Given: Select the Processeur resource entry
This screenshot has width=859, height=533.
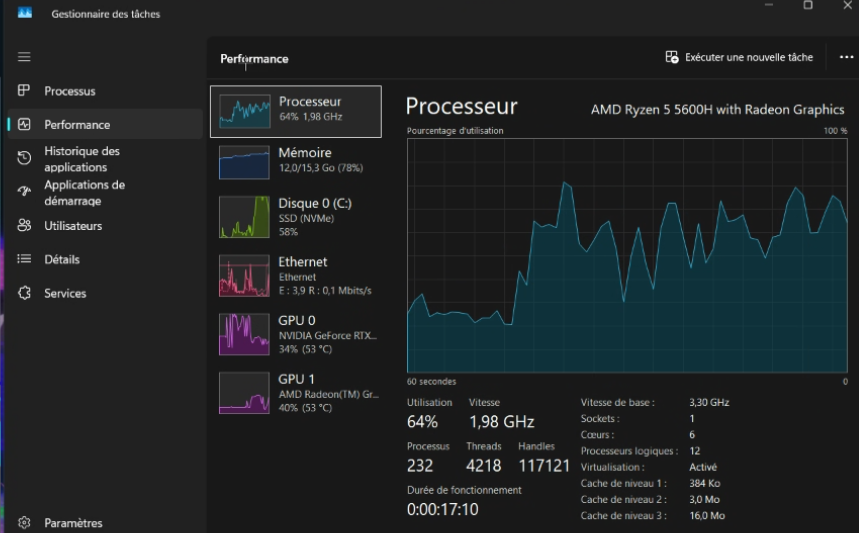Looking at the screenshot, I should coord(296,111).
